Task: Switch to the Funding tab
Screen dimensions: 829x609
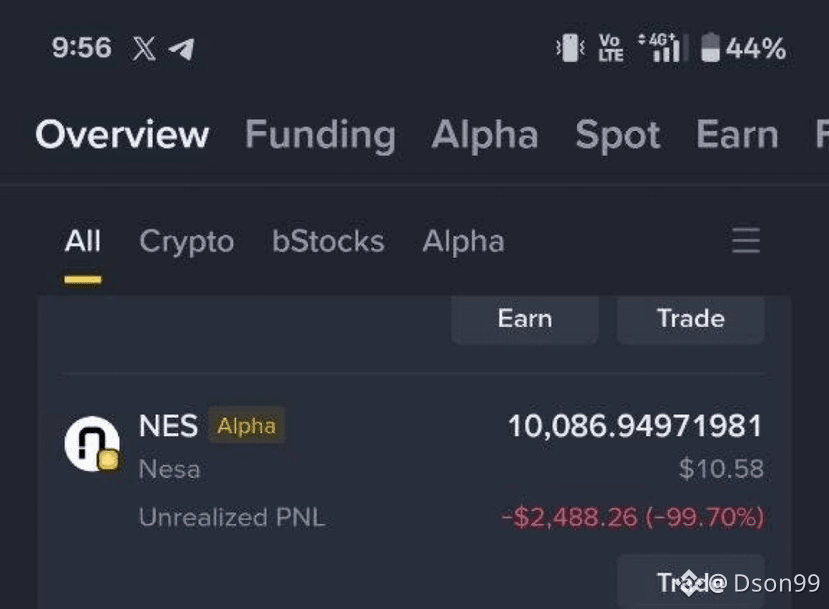Action: click(320, 134)
